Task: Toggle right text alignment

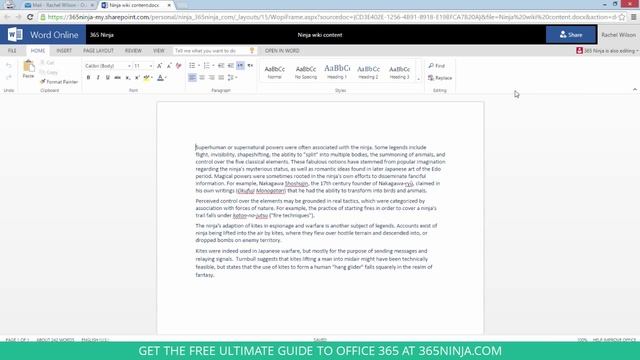Action: [x=211, y=78]
